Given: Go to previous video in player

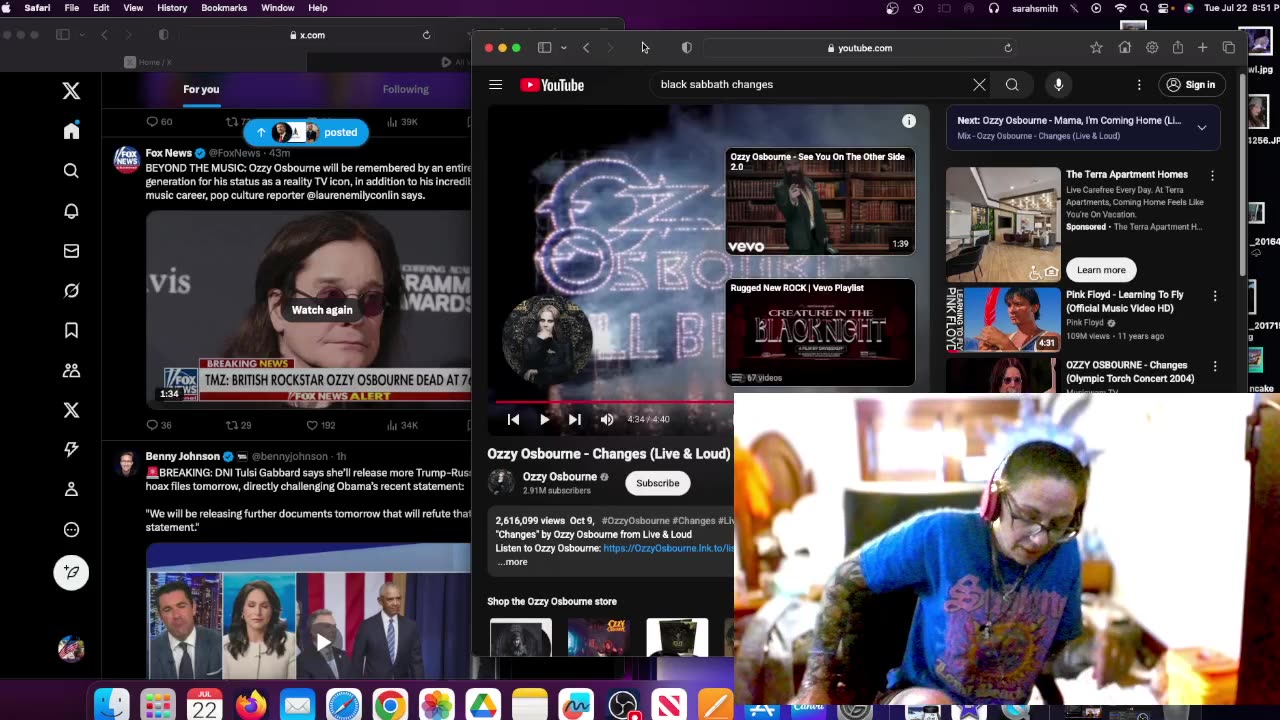Looking at the screenshot, I should [513, 420].
